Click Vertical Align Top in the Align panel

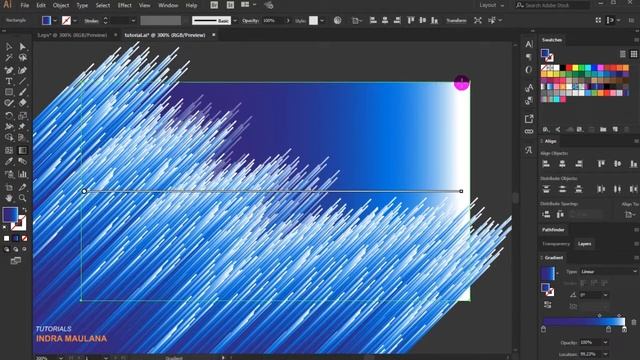pyautogui.click(x=601, y=164)
